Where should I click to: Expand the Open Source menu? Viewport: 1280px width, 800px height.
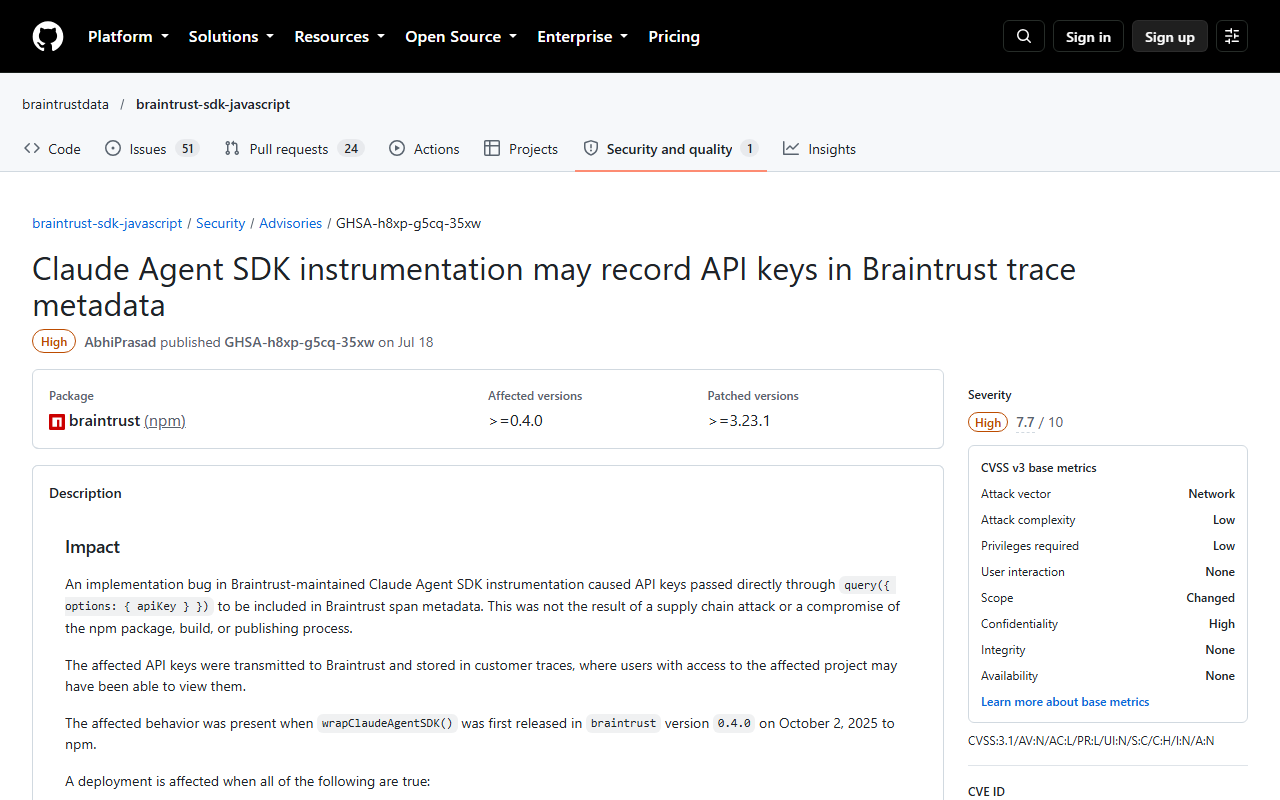461,36
